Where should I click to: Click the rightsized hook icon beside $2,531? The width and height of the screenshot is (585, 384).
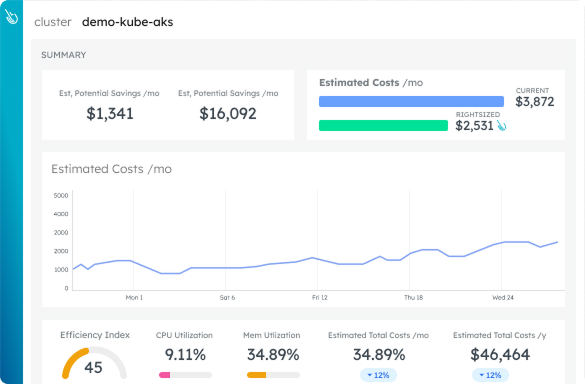pyautogui.click(x=501, y=125)
